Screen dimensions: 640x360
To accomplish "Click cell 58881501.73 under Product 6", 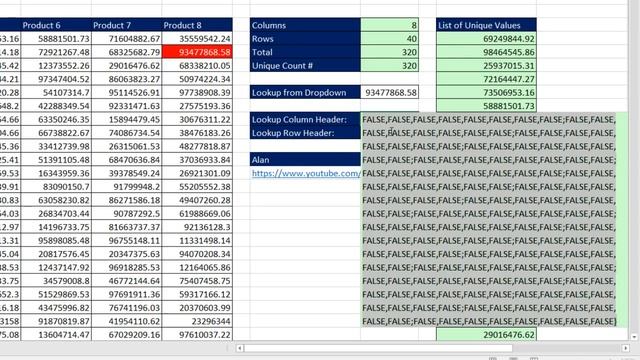I will (56, 38).
